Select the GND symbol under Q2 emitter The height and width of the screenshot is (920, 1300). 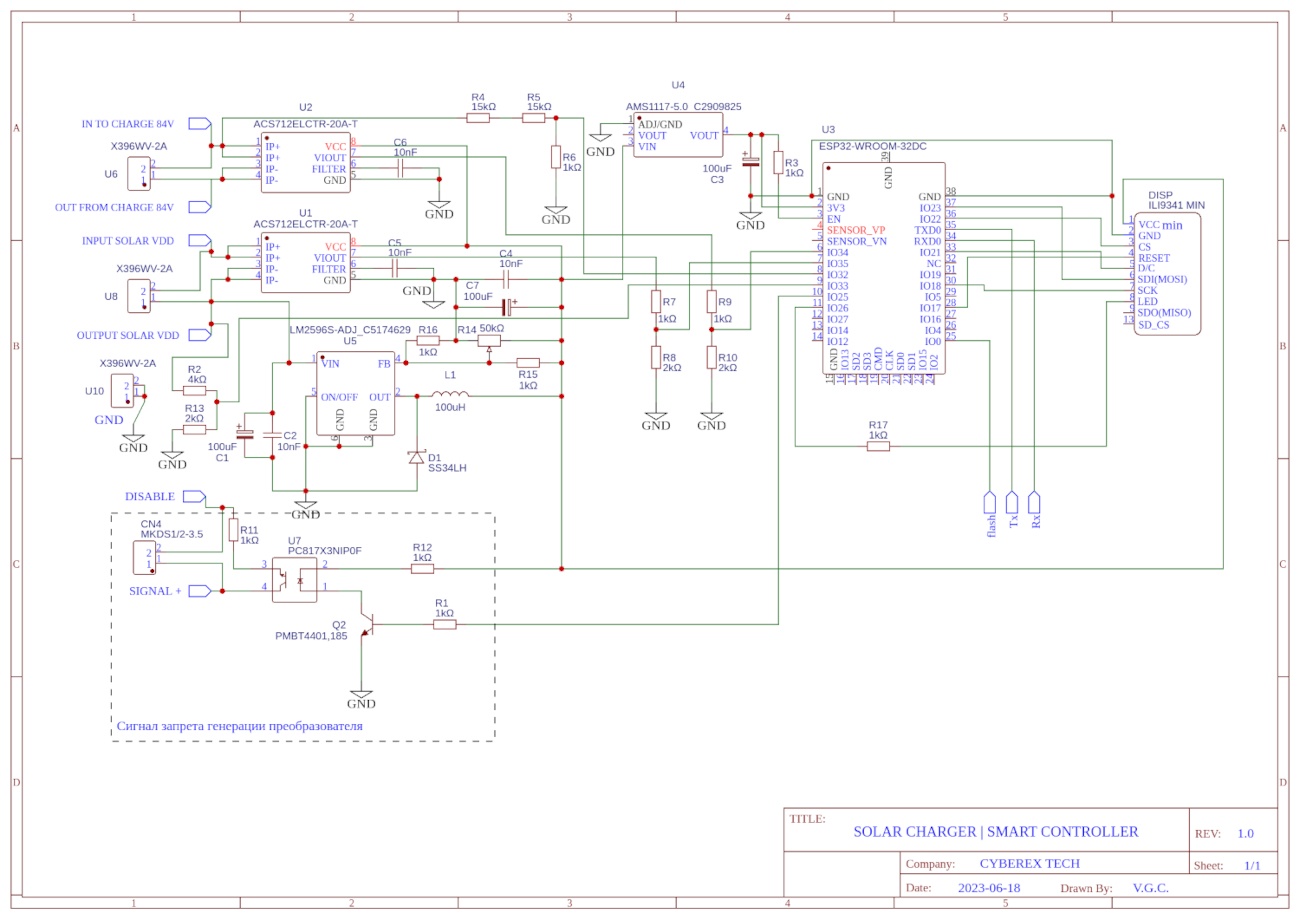(361, 697)
